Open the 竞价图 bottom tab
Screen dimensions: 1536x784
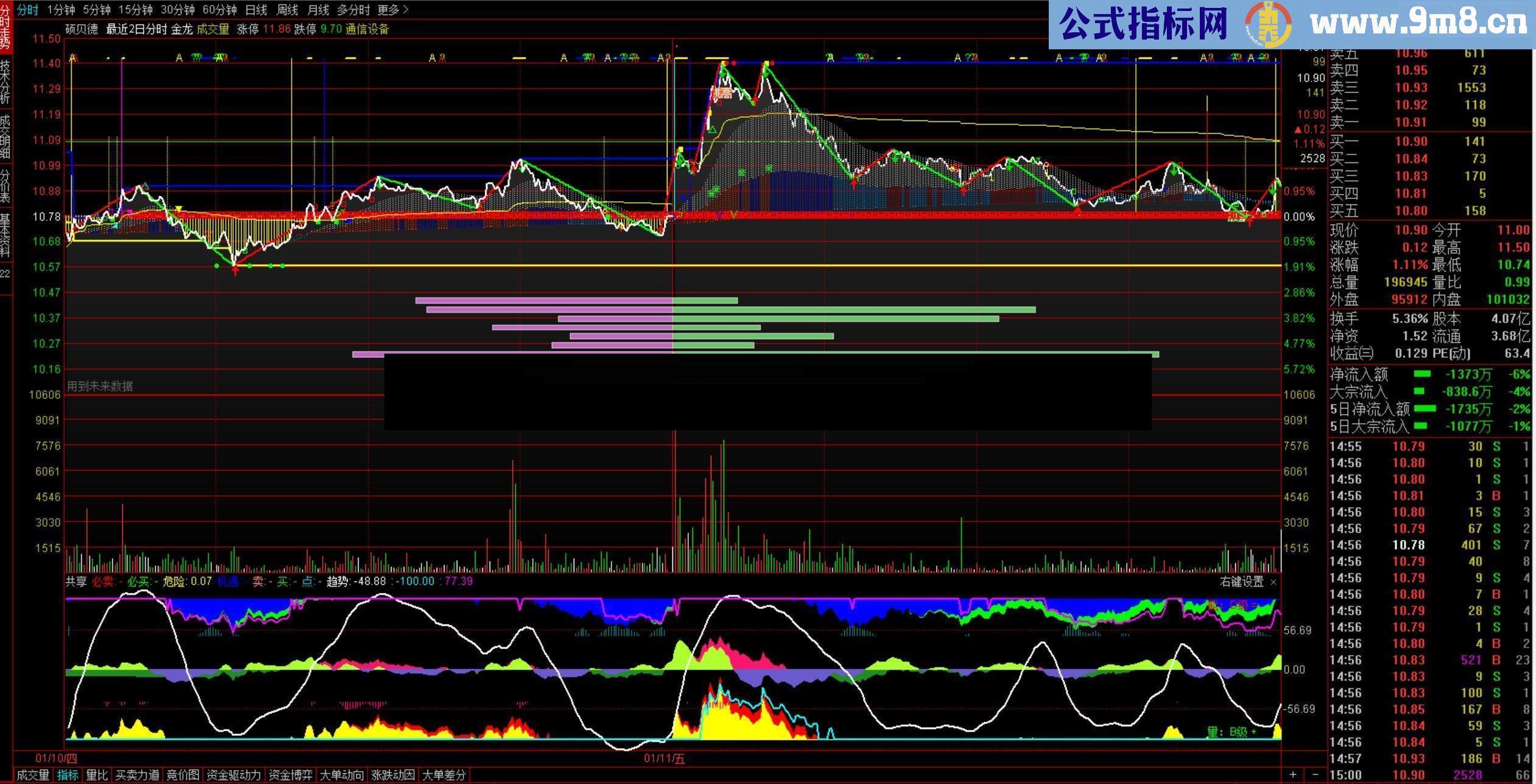point(183,775)
